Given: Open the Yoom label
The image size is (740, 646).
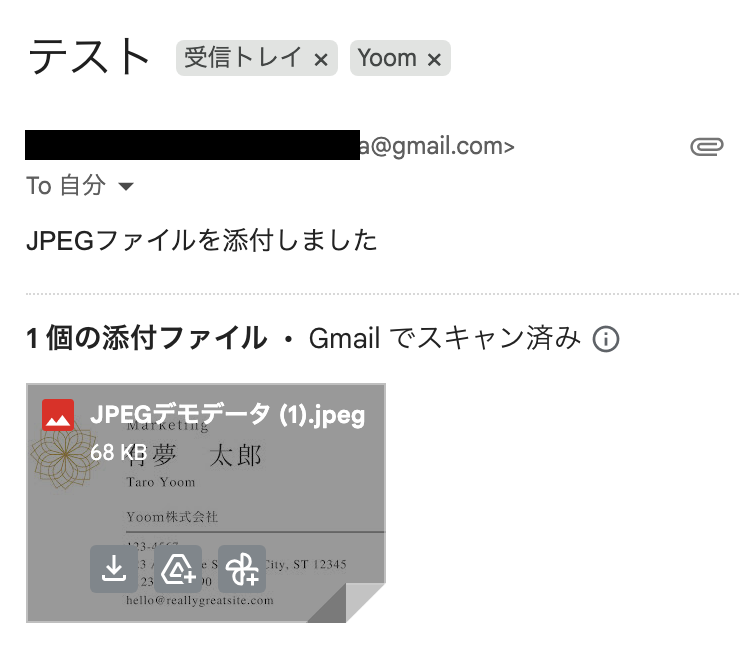Looking at the screenshot, I should pos(387,58).
